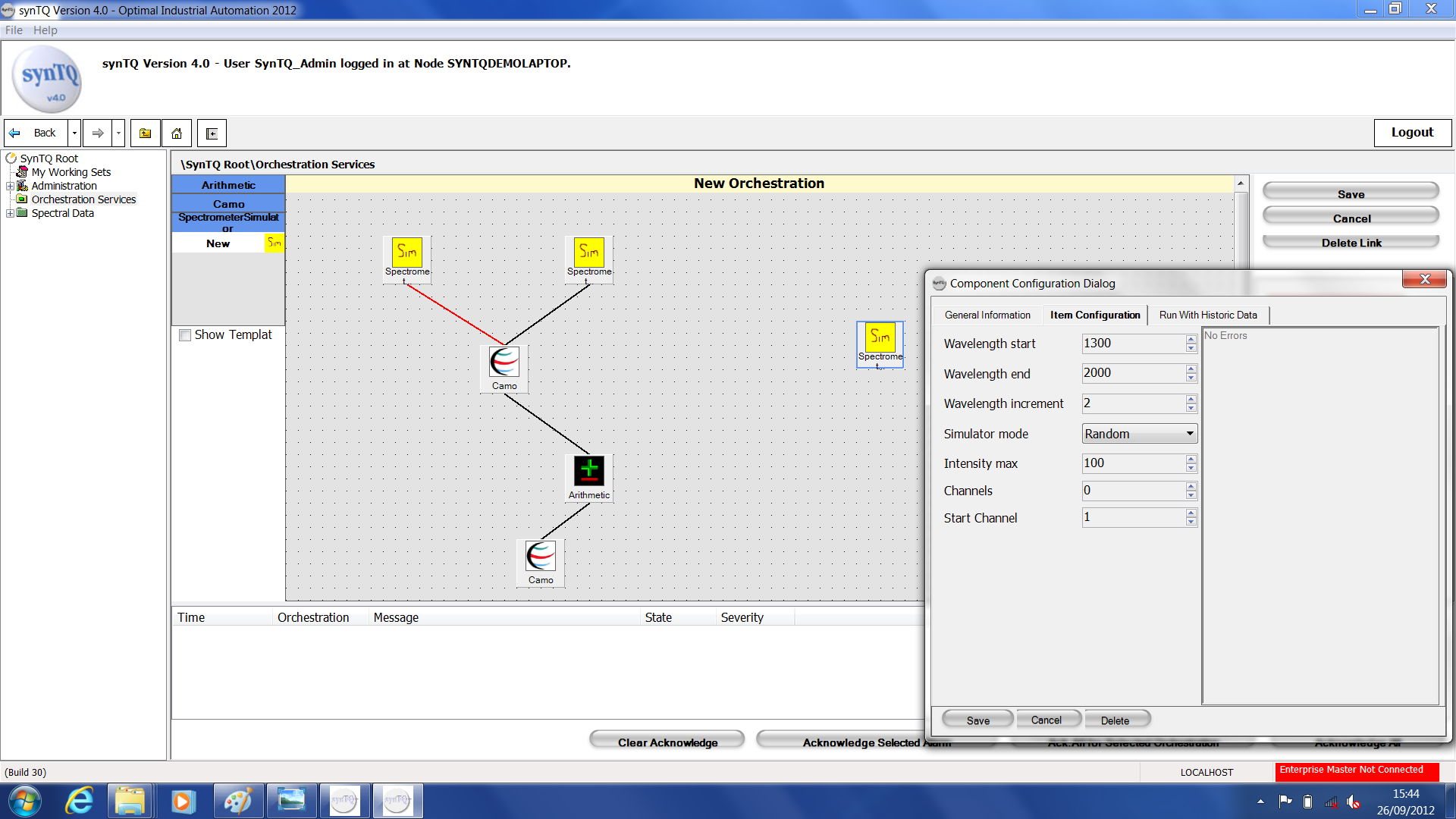Decrease Intensity max with down arrow
Screen dimensions: 1456x819
pyautogui.click(x=1191, y=468)
